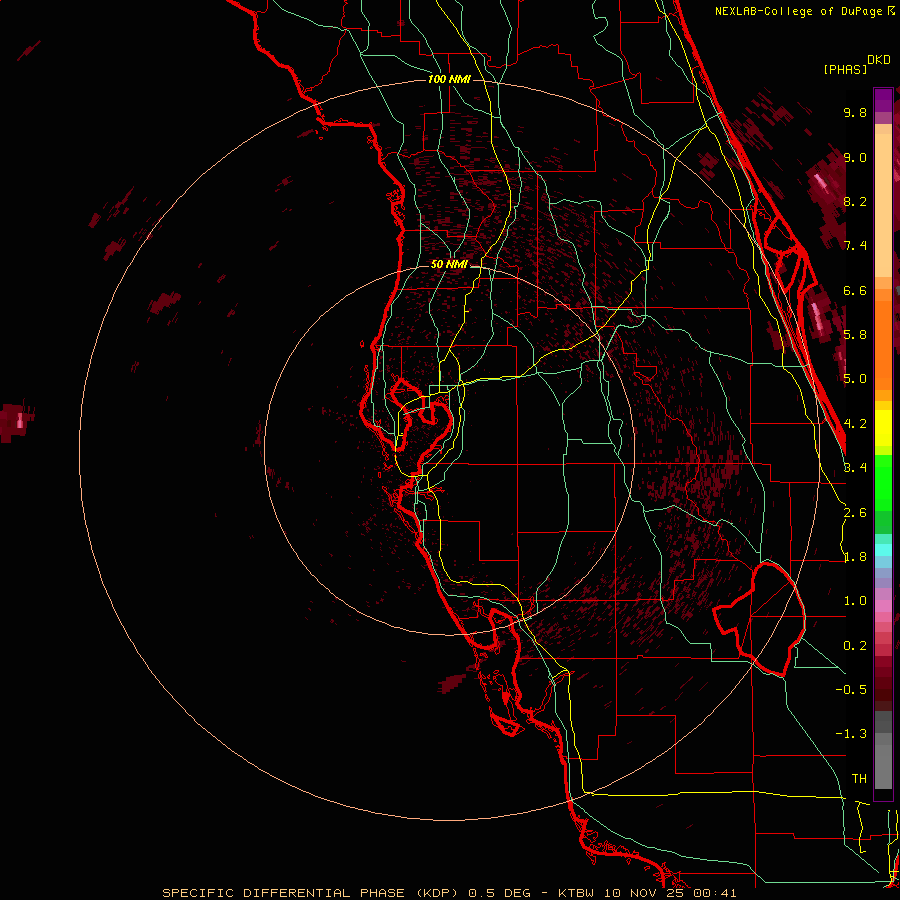
Task: Click the TH label on the color scale
Action: tap(859, 779)
